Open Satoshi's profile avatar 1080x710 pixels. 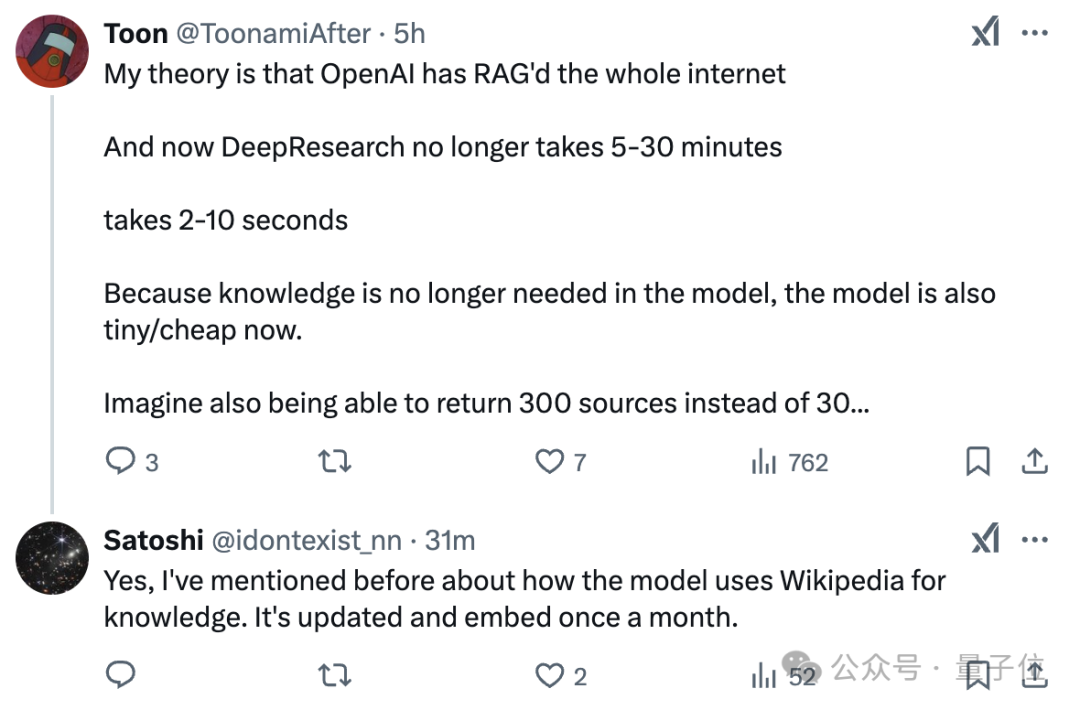click(x=53, y=558)
